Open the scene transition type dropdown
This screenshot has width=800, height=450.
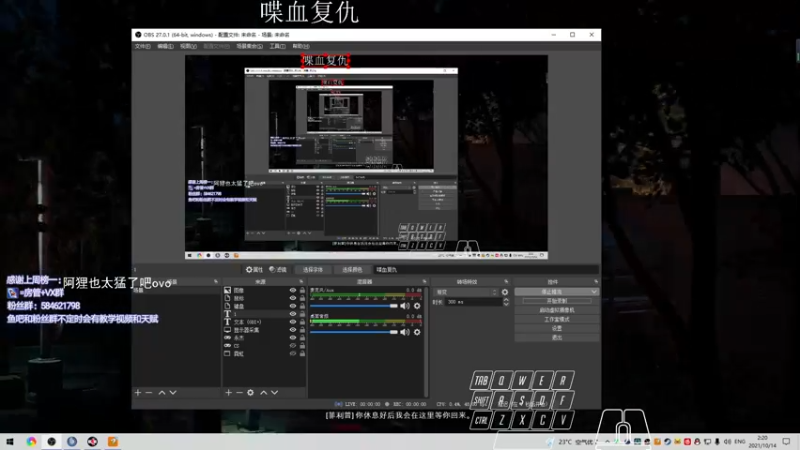point(465,292)
